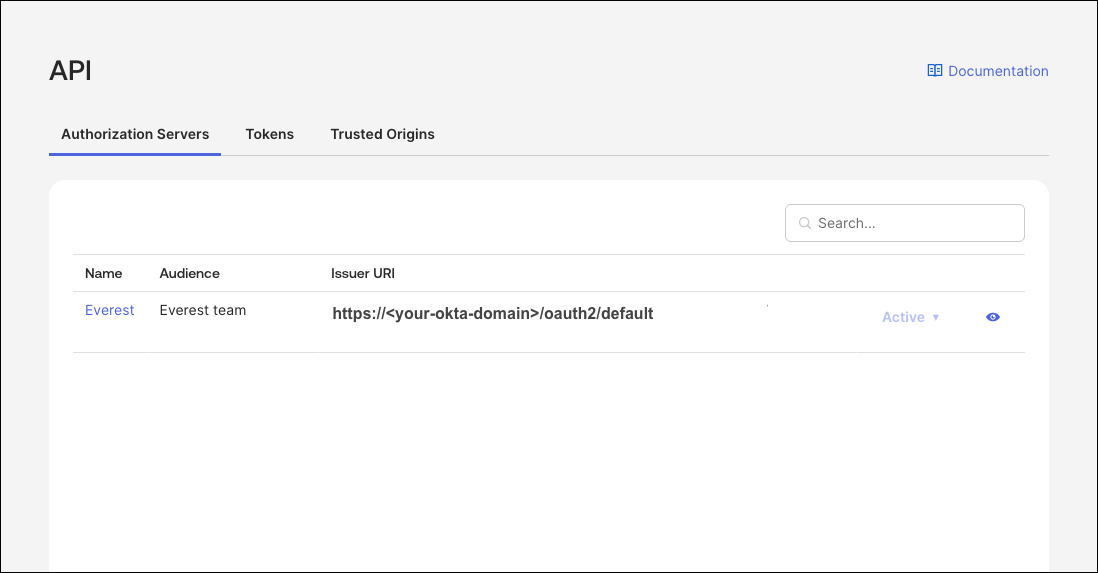Click the small arrow beside Active
Screen dimensions: 1098x573
tap(936, 317)
